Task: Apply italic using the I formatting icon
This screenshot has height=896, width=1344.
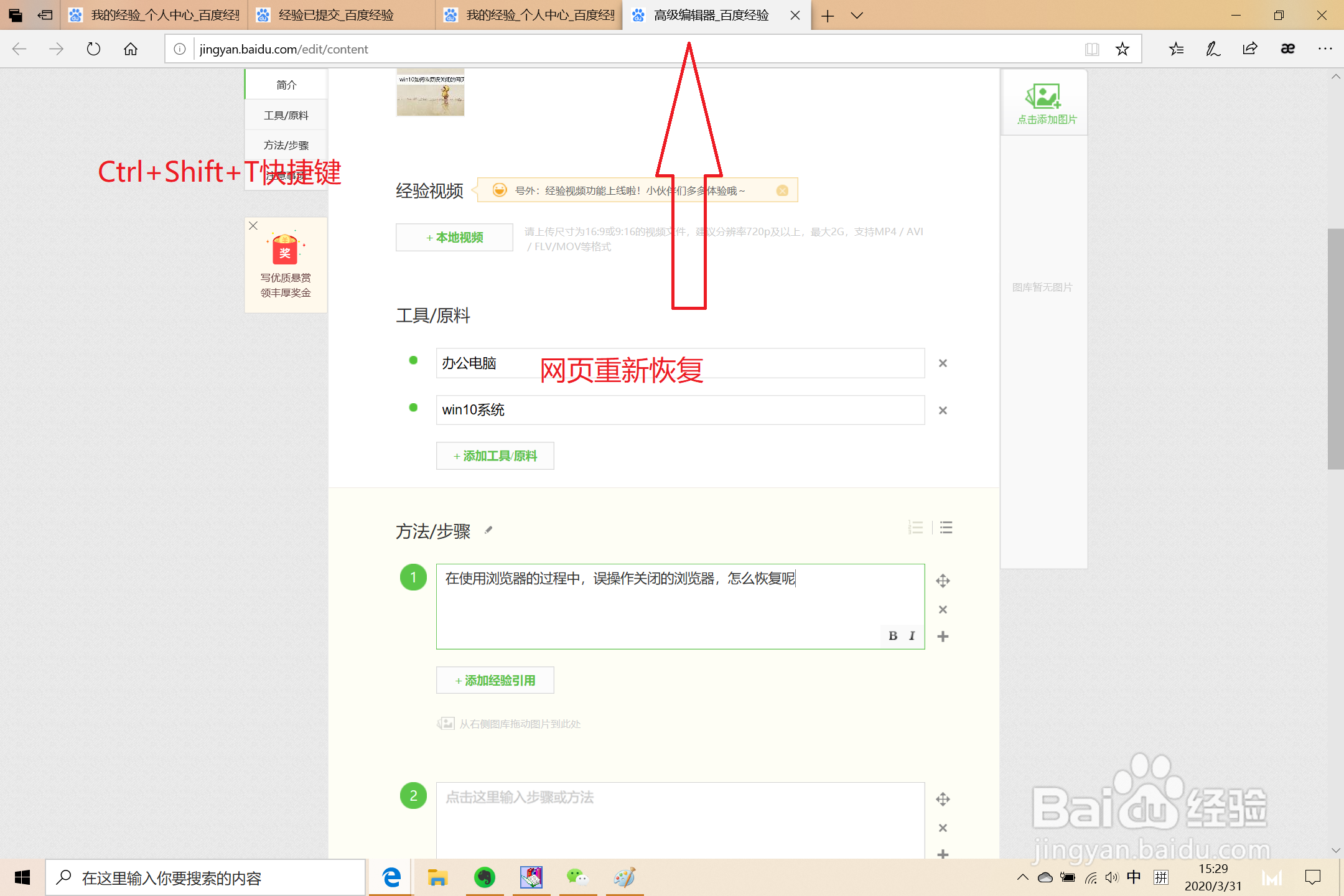Action: 912,636
